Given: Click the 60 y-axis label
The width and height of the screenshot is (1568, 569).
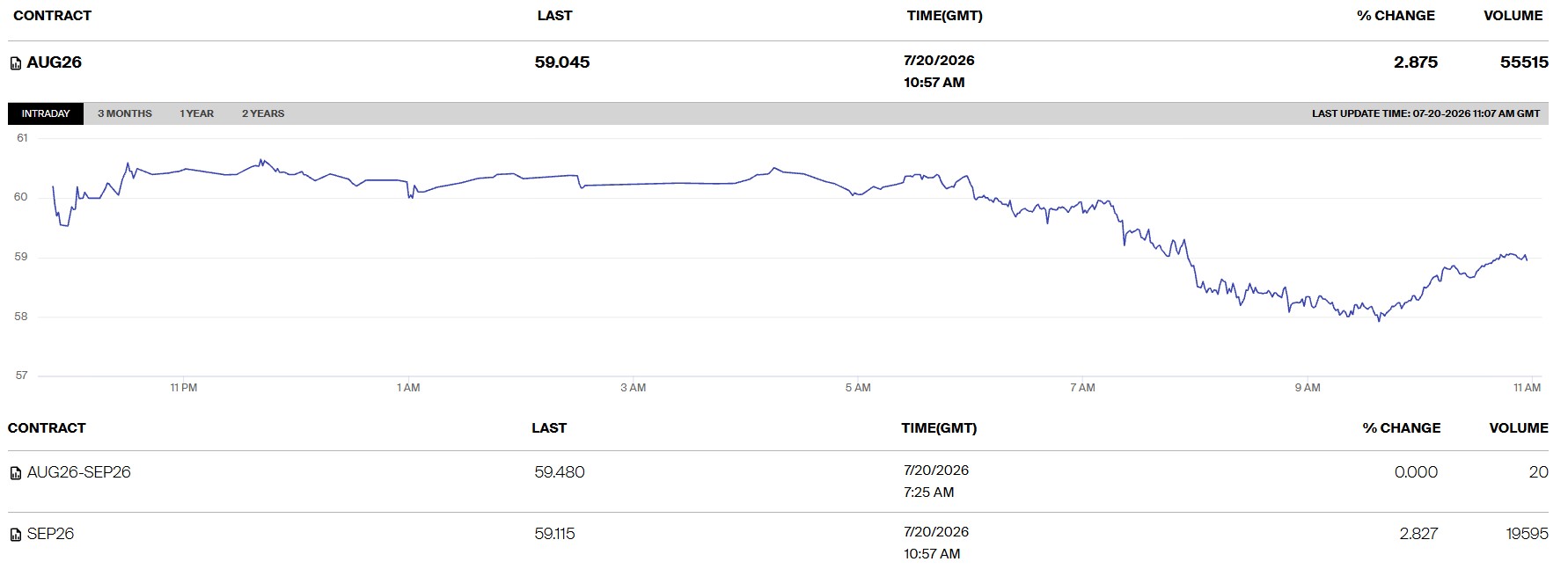Looking at the screenshot, I should tap(21, 198).
